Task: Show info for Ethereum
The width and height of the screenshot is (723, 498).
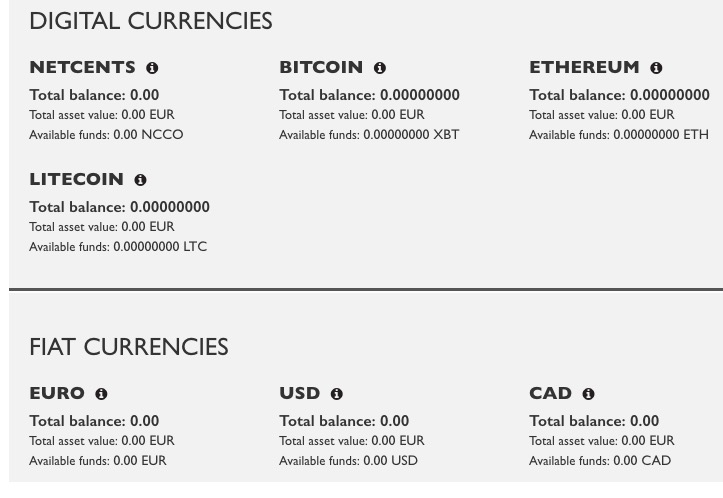Action: (x=656, y=68)
